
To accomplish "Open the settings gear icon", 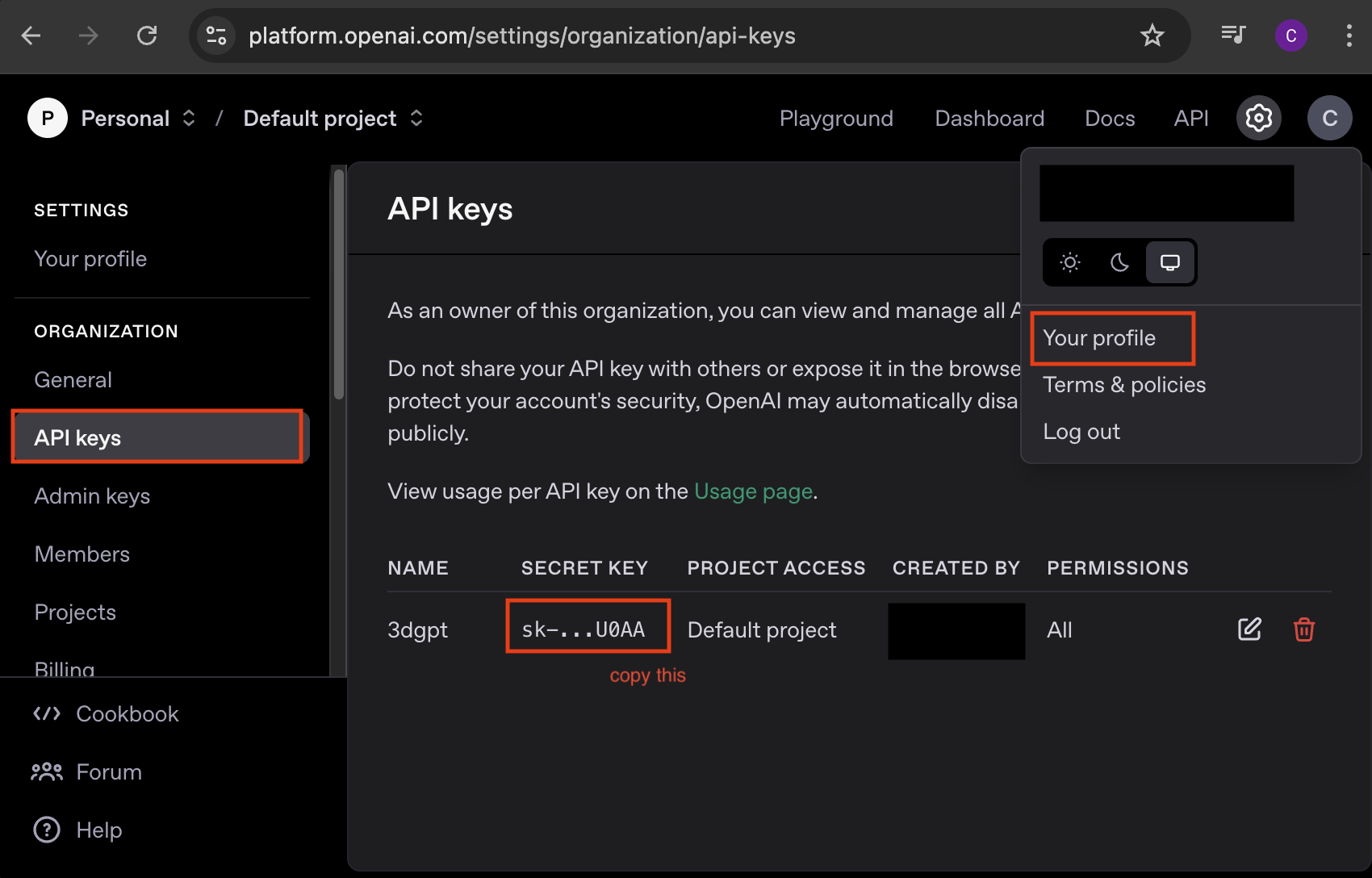I will [x=1258, y=119].
